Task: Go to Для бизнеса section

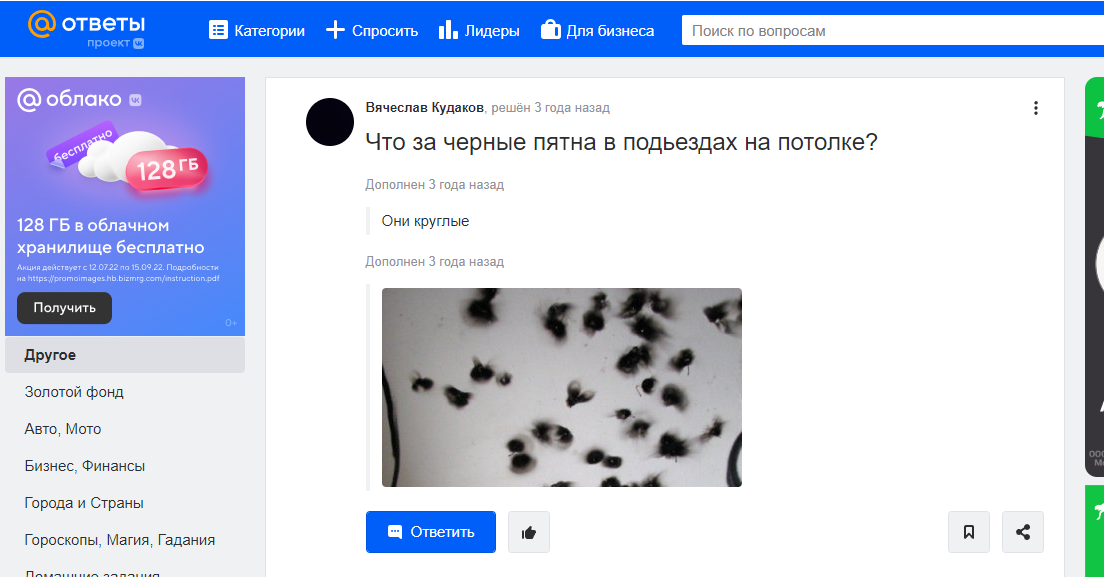Action: coord(597,31)
